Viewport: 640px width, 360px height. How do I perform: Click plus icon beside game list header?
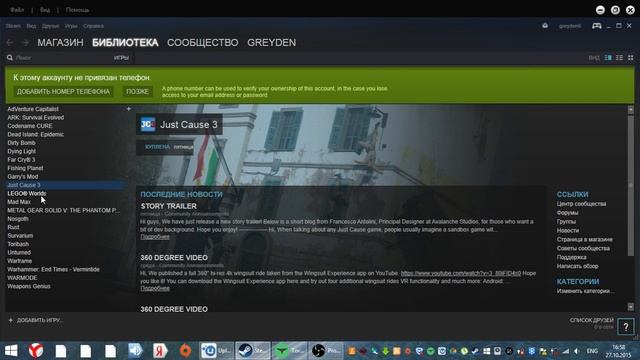click(x=129, y=109)
